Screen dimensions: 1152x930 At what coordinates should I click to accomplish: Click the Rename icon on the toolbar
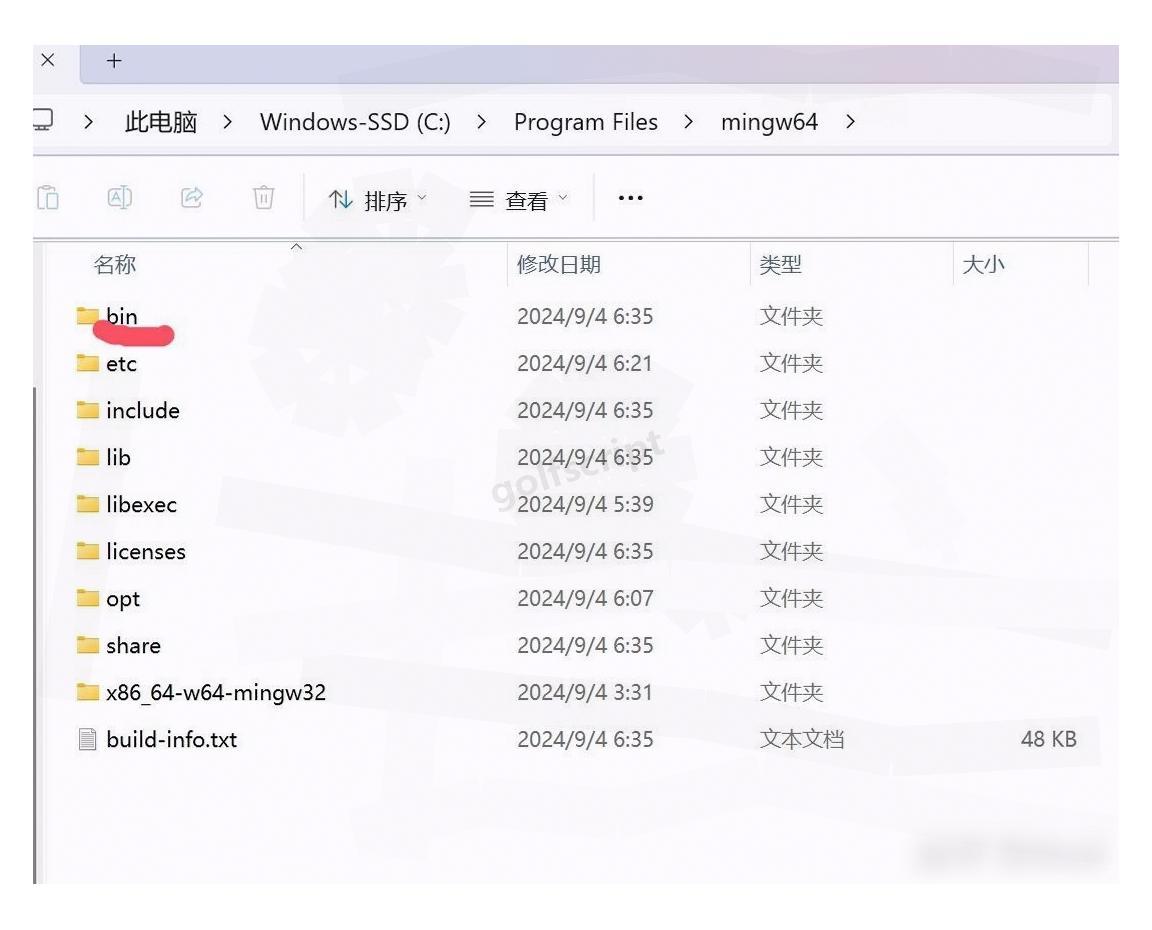[121, 197]
